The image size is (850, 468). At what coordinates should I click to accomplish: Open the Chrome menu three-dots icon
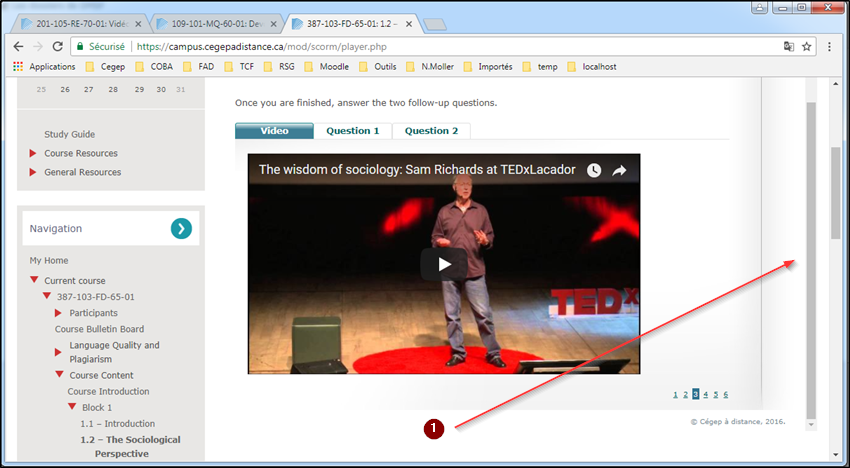[x=828, y=46]
